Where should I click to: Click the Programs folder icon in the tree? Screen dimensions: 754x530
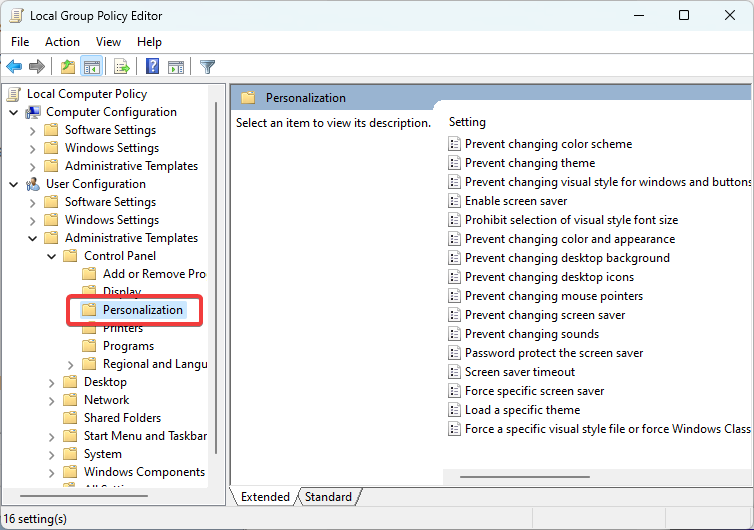(x=89, y=346)
